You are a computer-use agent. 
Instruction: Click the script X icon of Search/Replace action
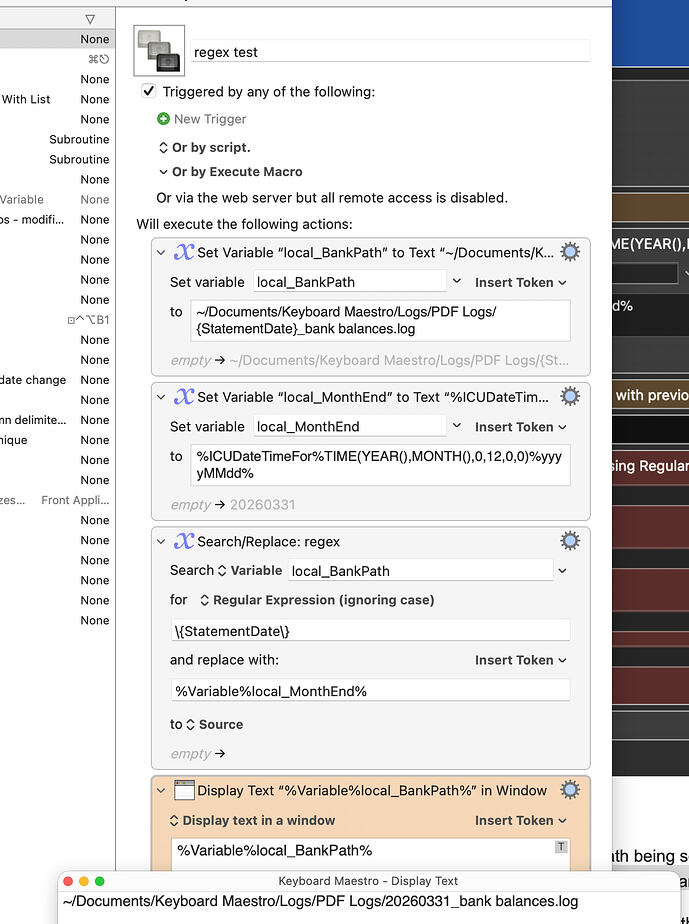pyautogui.click(x=183, y=541)
